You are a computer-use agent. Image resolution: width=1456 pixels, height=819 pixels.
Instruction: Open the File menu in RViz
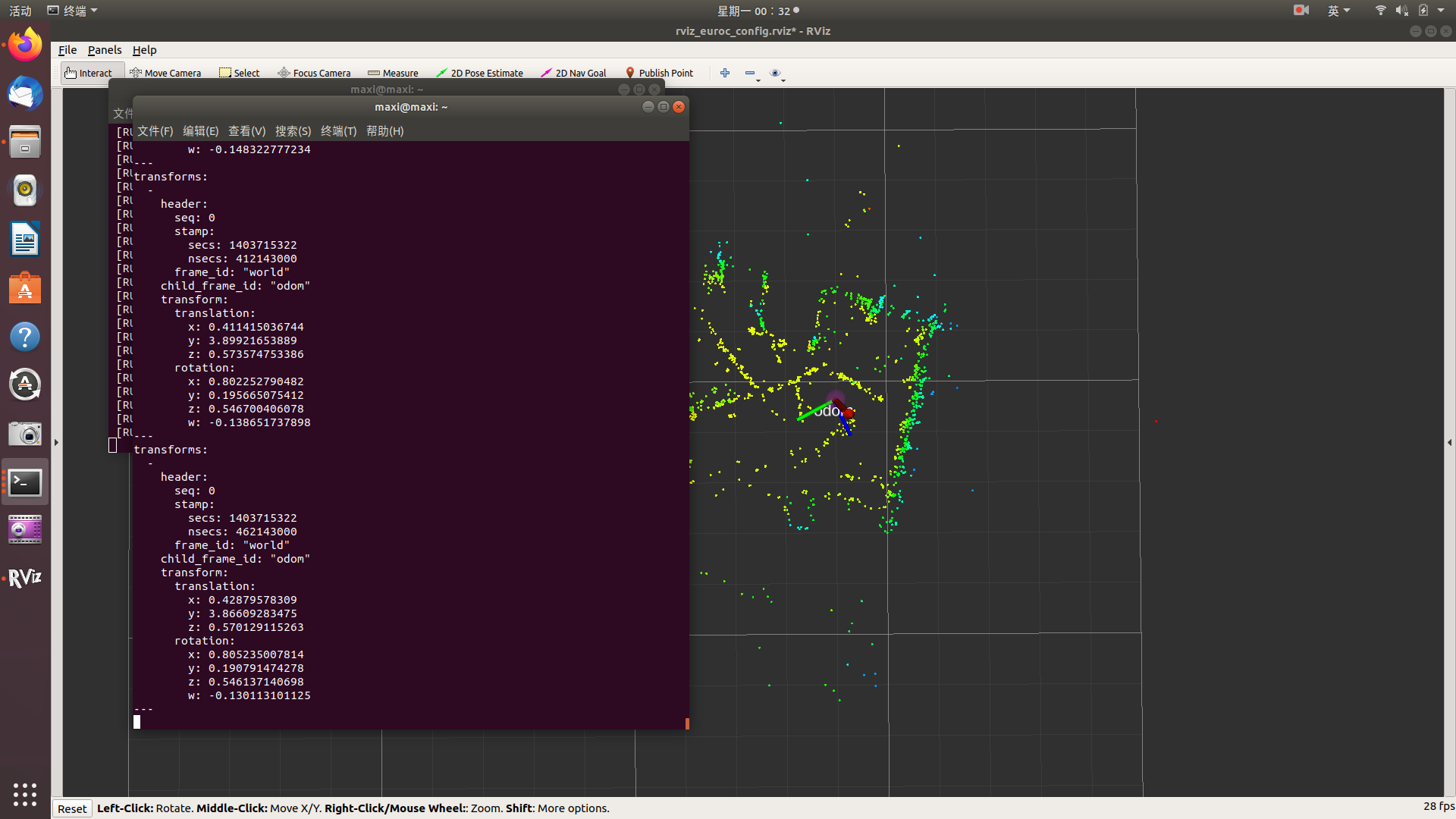coord(67,50)
